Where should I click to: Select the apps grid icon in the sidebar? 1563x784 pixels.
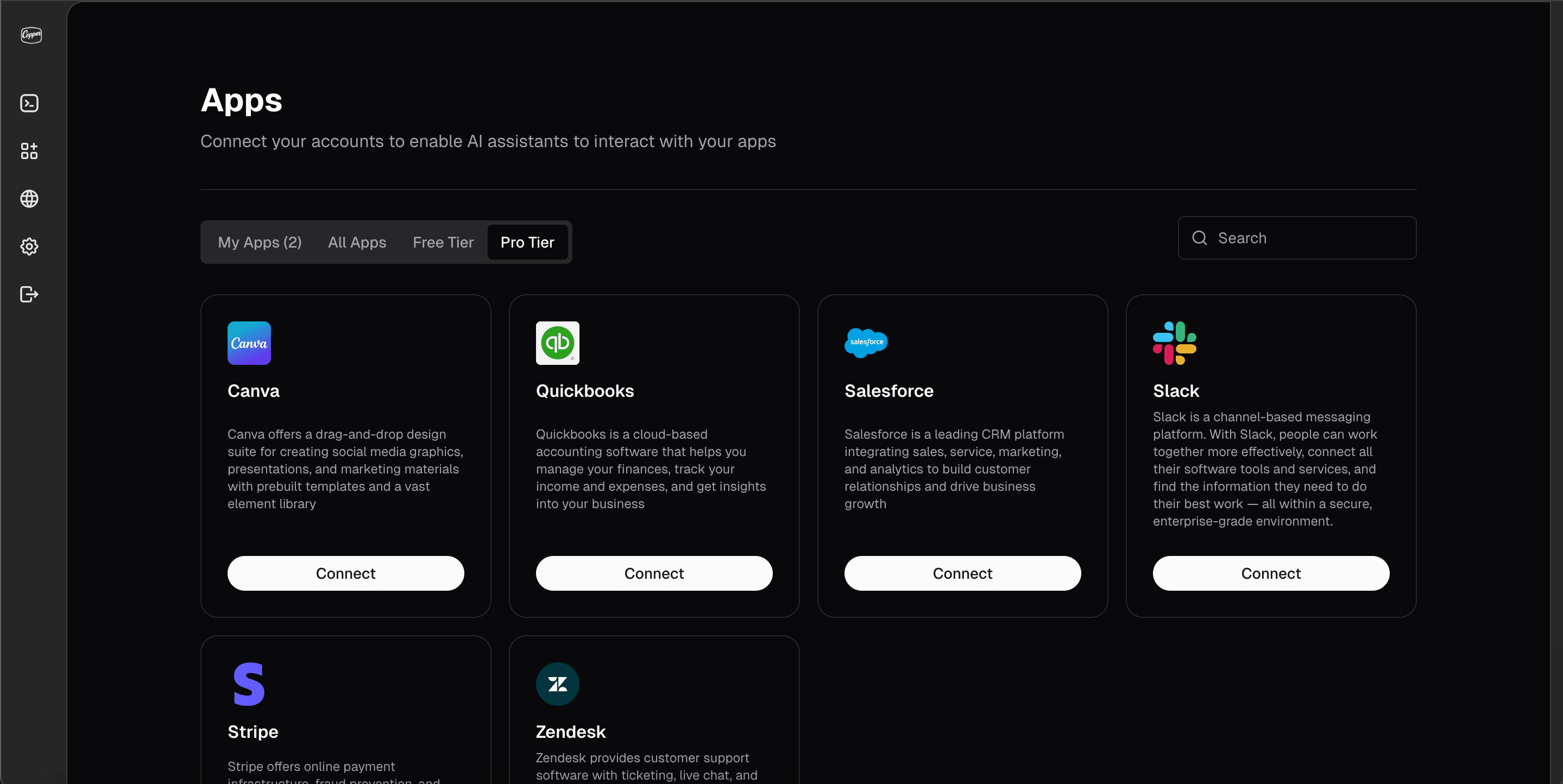tap(29, 151)
